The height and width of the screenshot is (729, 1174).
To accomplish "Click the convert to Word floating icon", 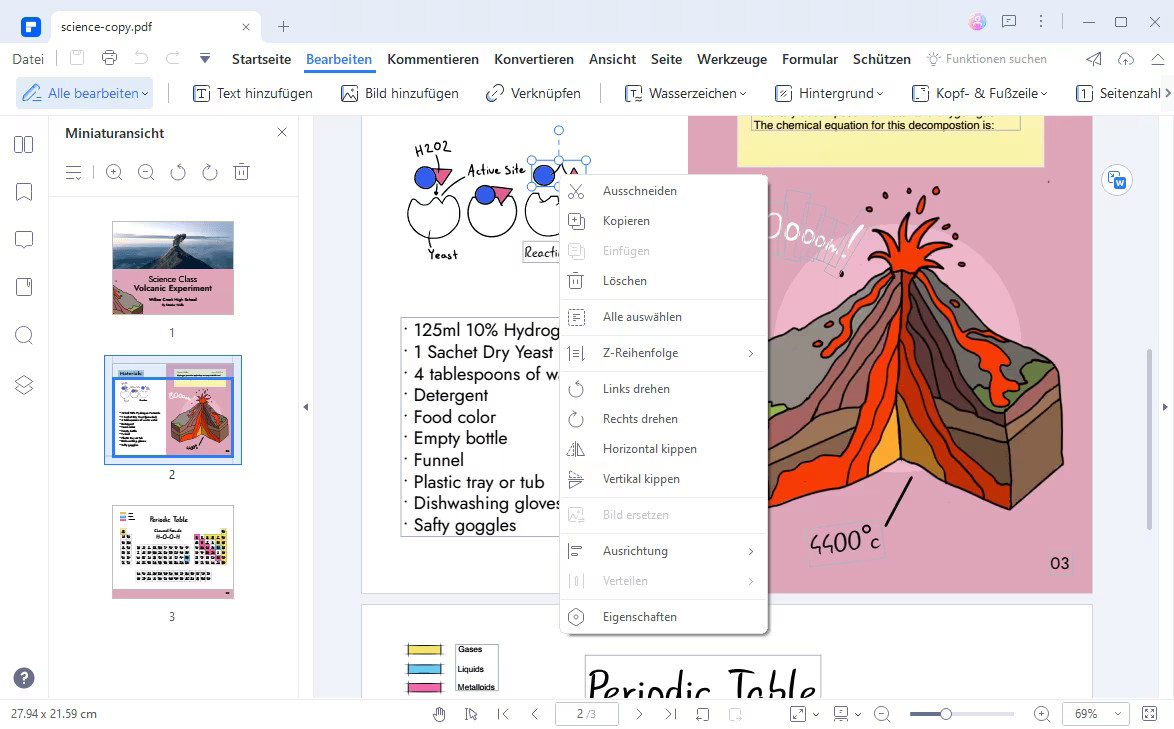I will coord(1116,181).
